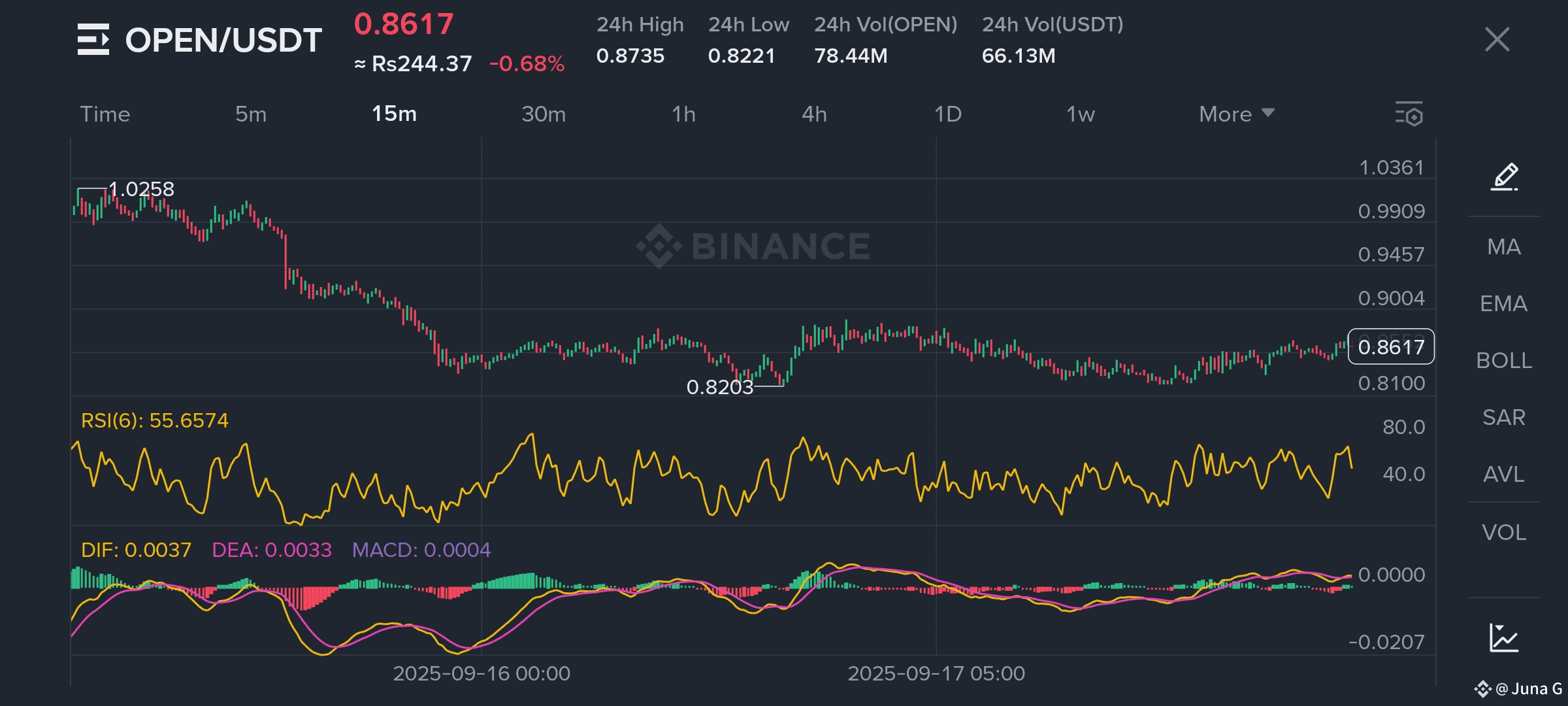This screenshot has height=706, width=1568.
Task: Tap the OPEN/USDT pair title
Action: click(223, 40)
